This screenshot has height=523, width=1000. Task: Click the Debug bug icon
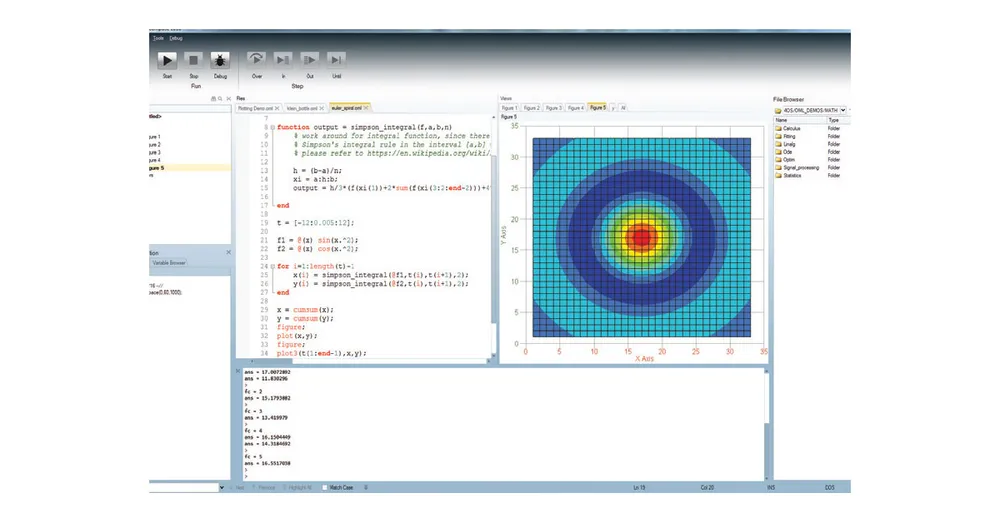tap(220, 61)
